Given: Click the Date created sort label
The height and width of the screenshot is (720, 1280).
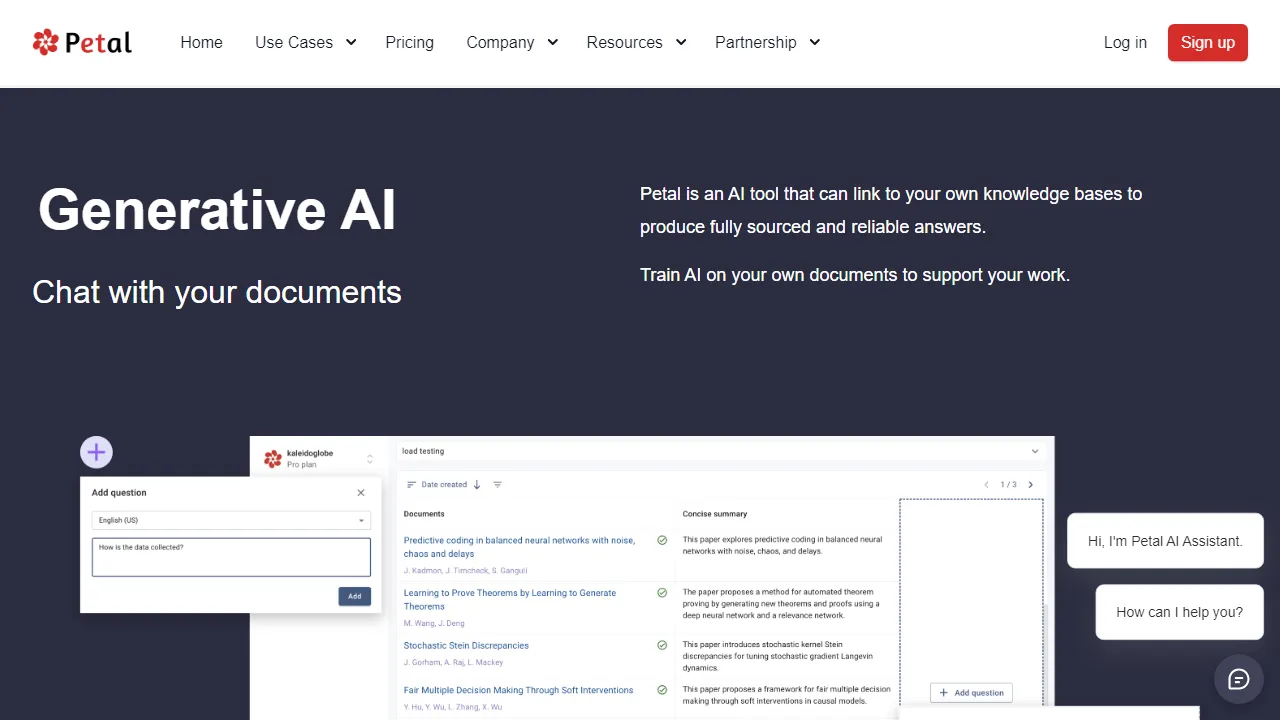Looking at the screenshot, I should pyautogui.click(x=444, y=485).
